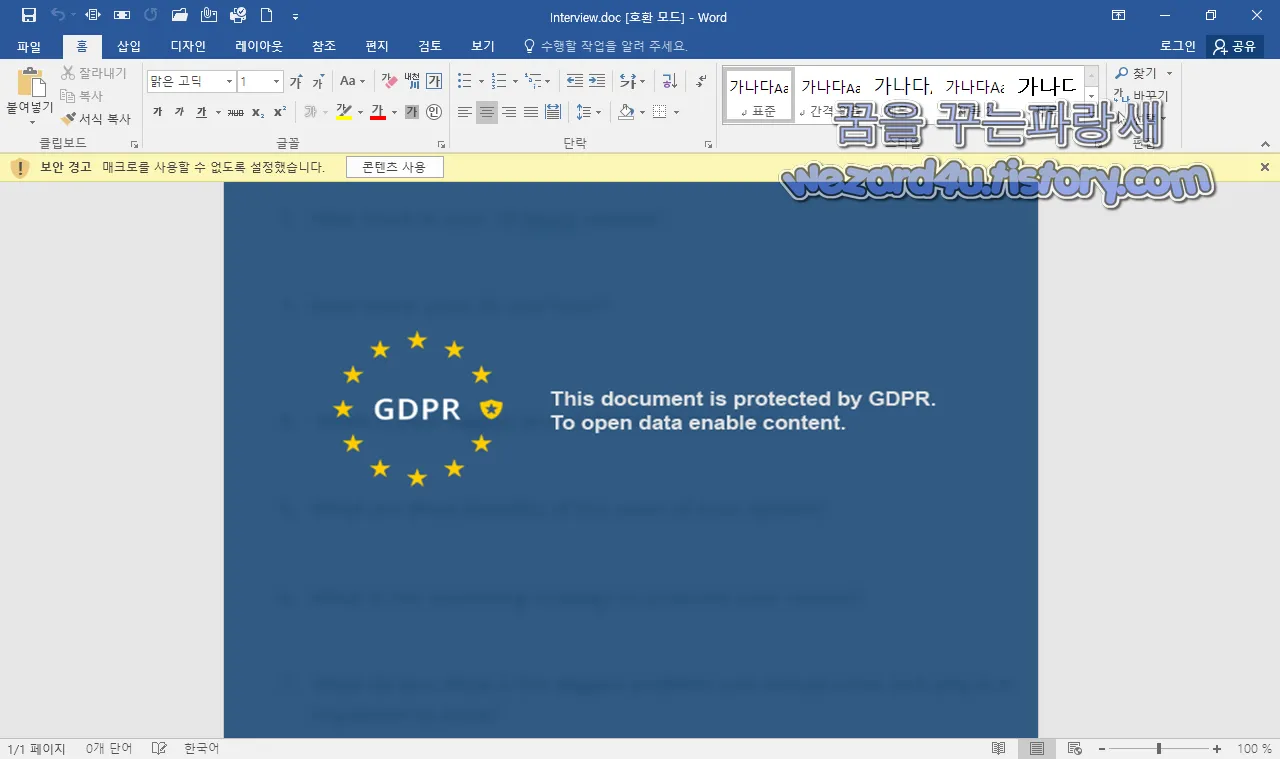Click the 공유 share button
Screen dimensions: 1280x759
(1234, 46)
